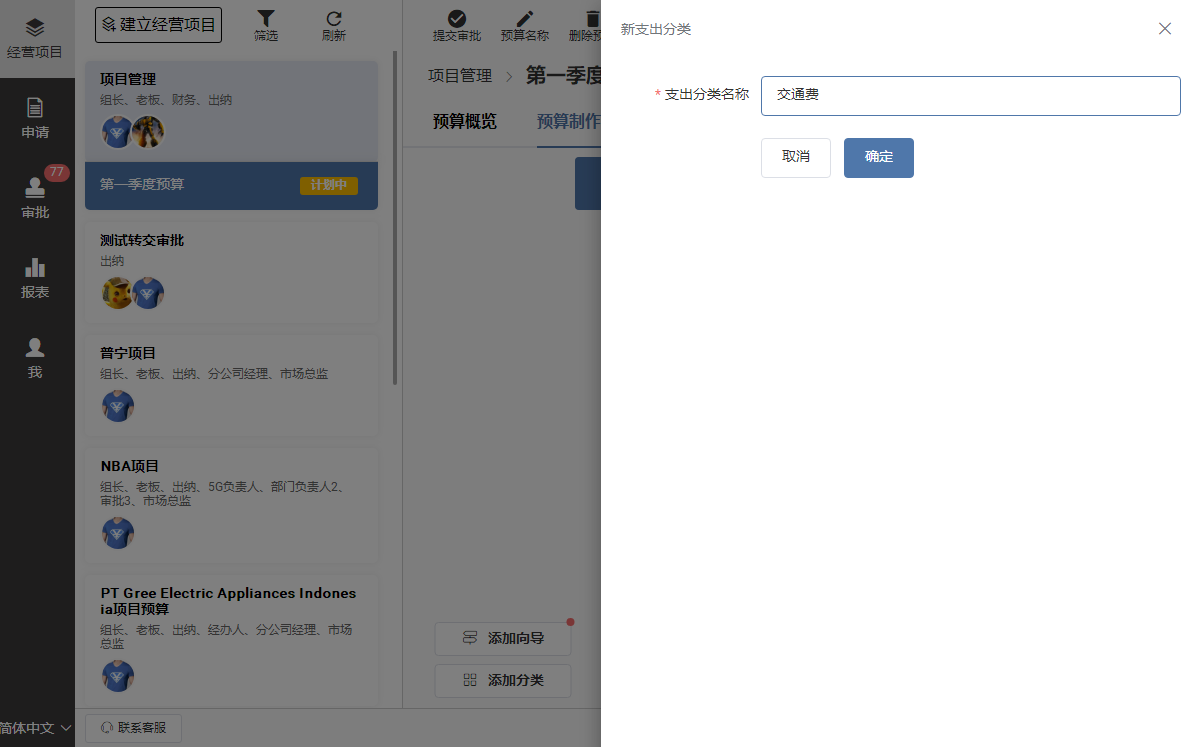Switch to the 预算概览 tab
This screenshot has width=1198, height=747.
(x=464, y=122)
